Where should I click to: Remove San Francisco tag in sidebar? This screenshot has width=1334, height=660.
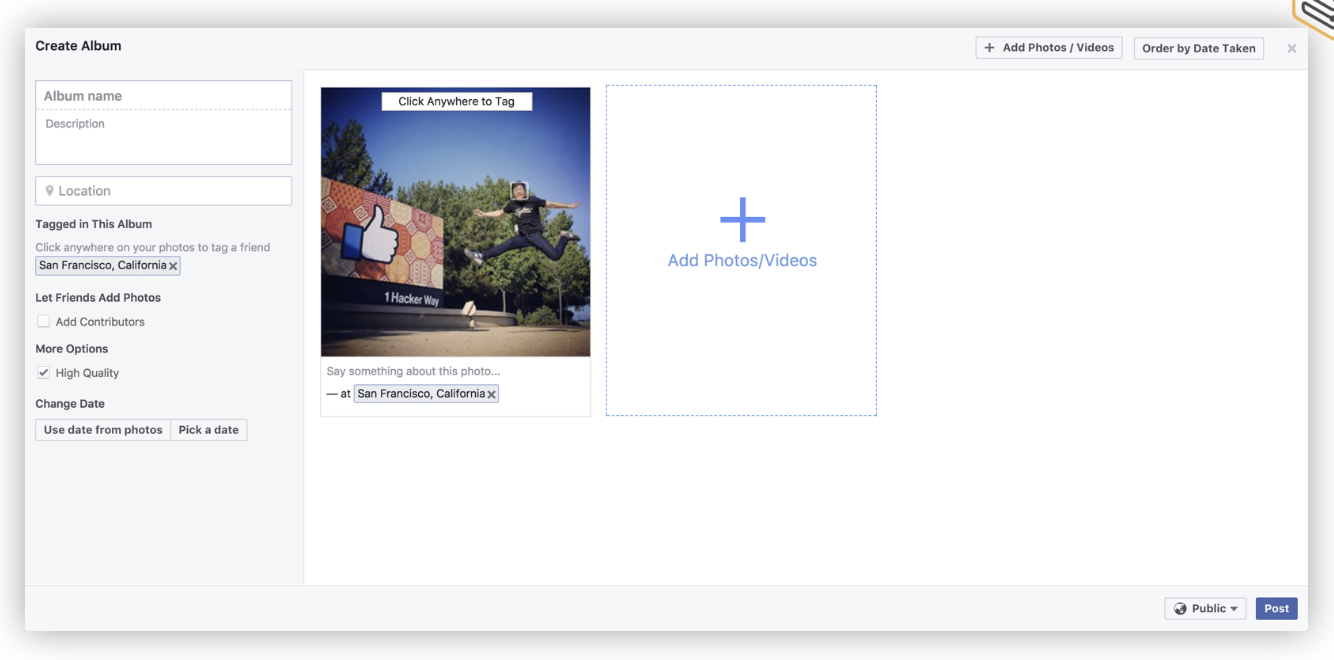coord(173,266)
